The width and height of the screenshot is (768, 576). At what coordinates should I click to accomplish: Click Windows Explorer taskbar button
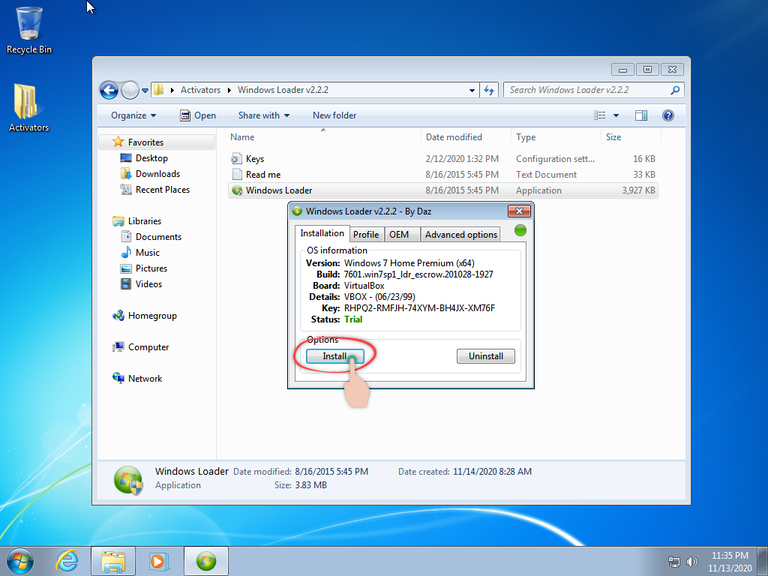click(113, 561)
